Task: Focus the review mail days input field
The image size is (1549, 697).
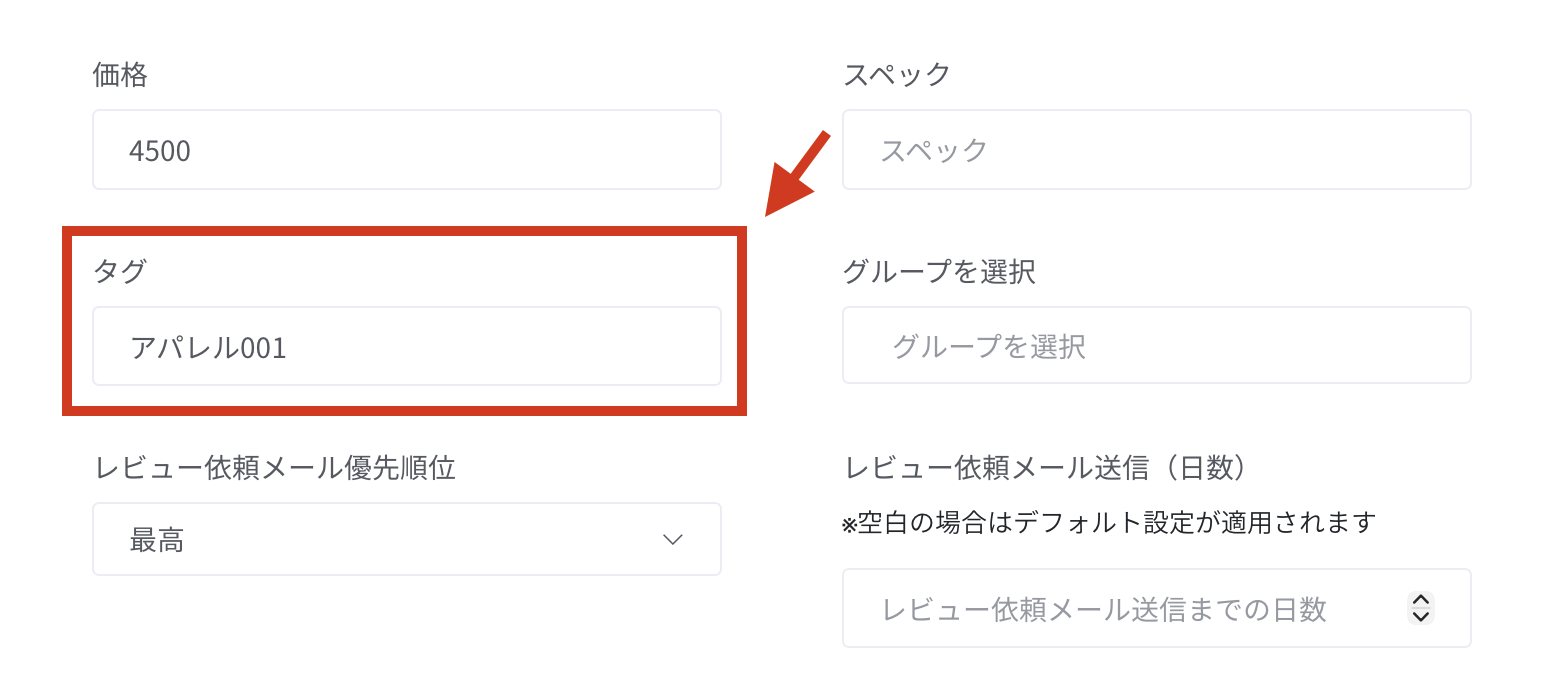Action: pos(1120,608)
